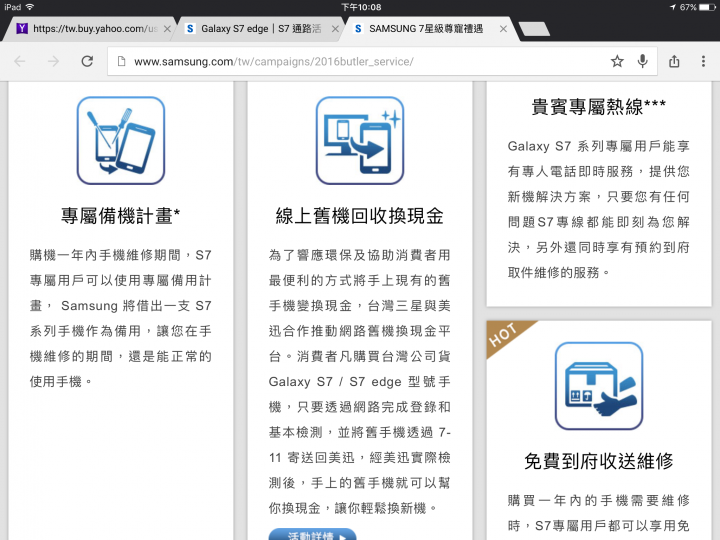Image resolution: width=720 pixels, height=540 pixels.
Task: Close the Galaxy S7 edge tab
Action: (335, 28)
